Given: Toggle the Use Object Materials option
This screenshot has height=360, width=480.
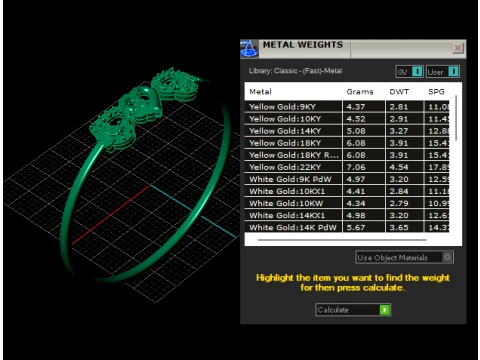Looking at the screenshot, I should [404, 257].
